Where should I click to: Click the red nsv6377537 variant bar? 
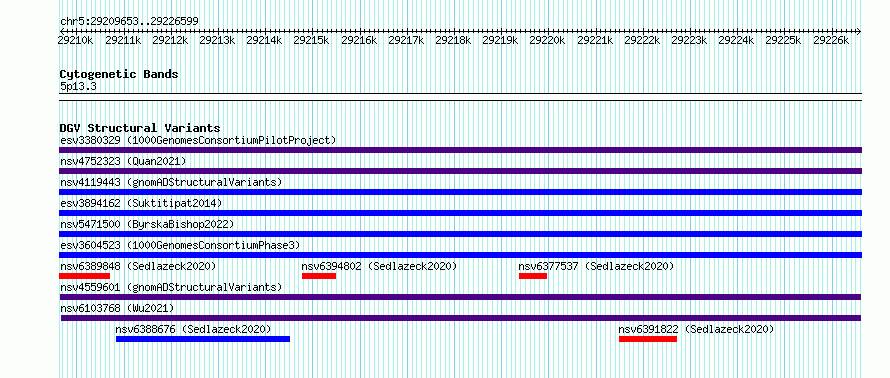point(533,276)
